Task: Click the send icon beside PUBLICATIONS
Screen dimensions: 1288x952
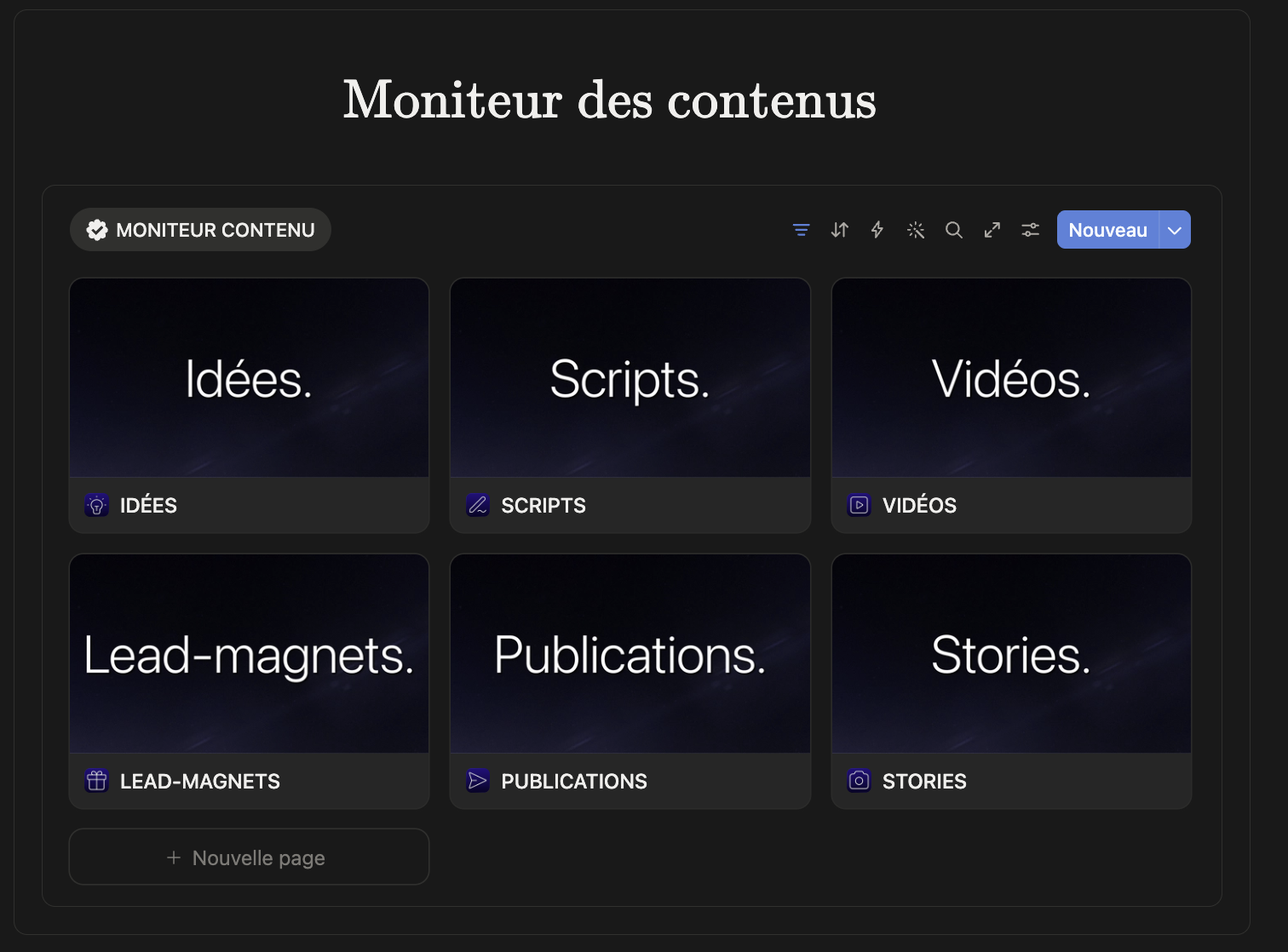Action: tap(478, 781)
